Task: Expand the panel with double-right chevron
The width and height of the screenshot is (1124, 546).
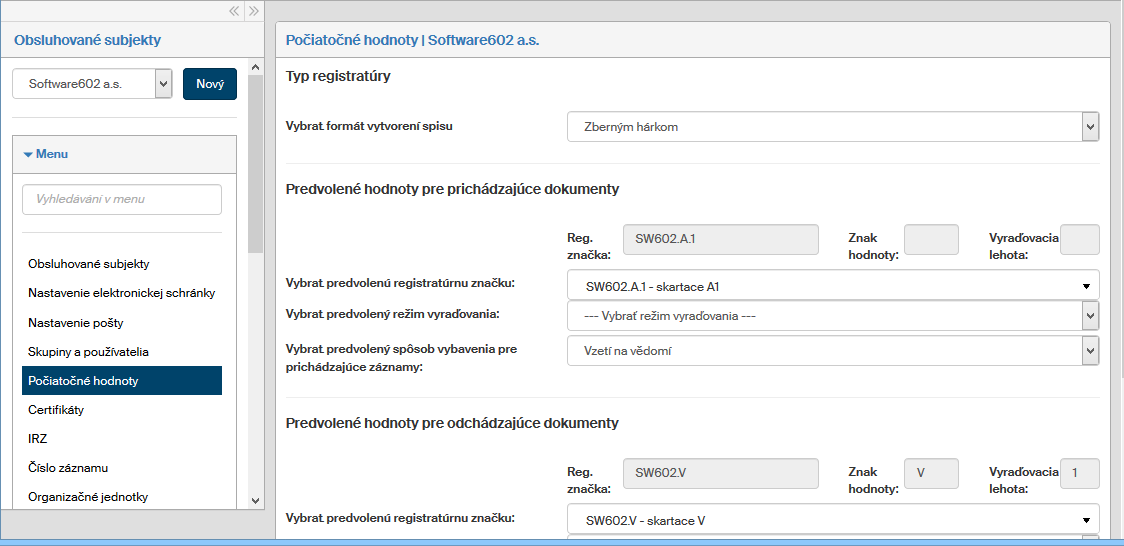Action: point(254,11)
